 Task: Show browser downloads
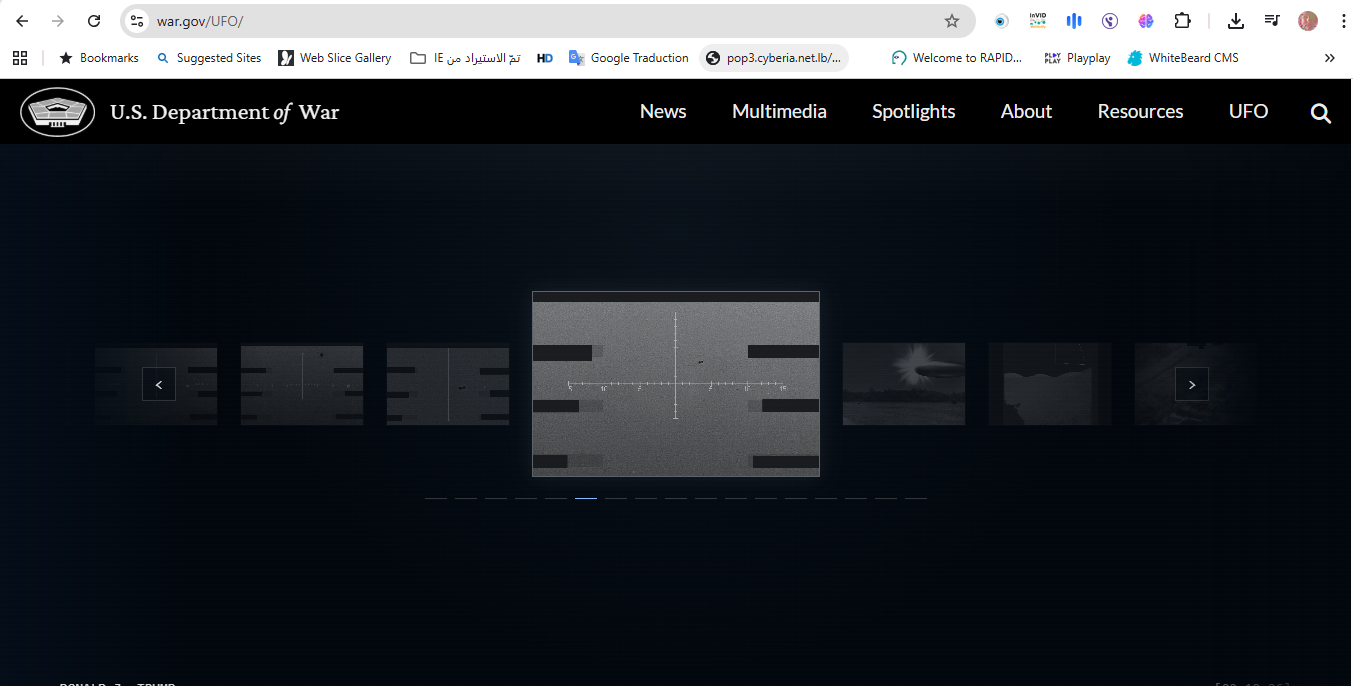click(1236, 21)
